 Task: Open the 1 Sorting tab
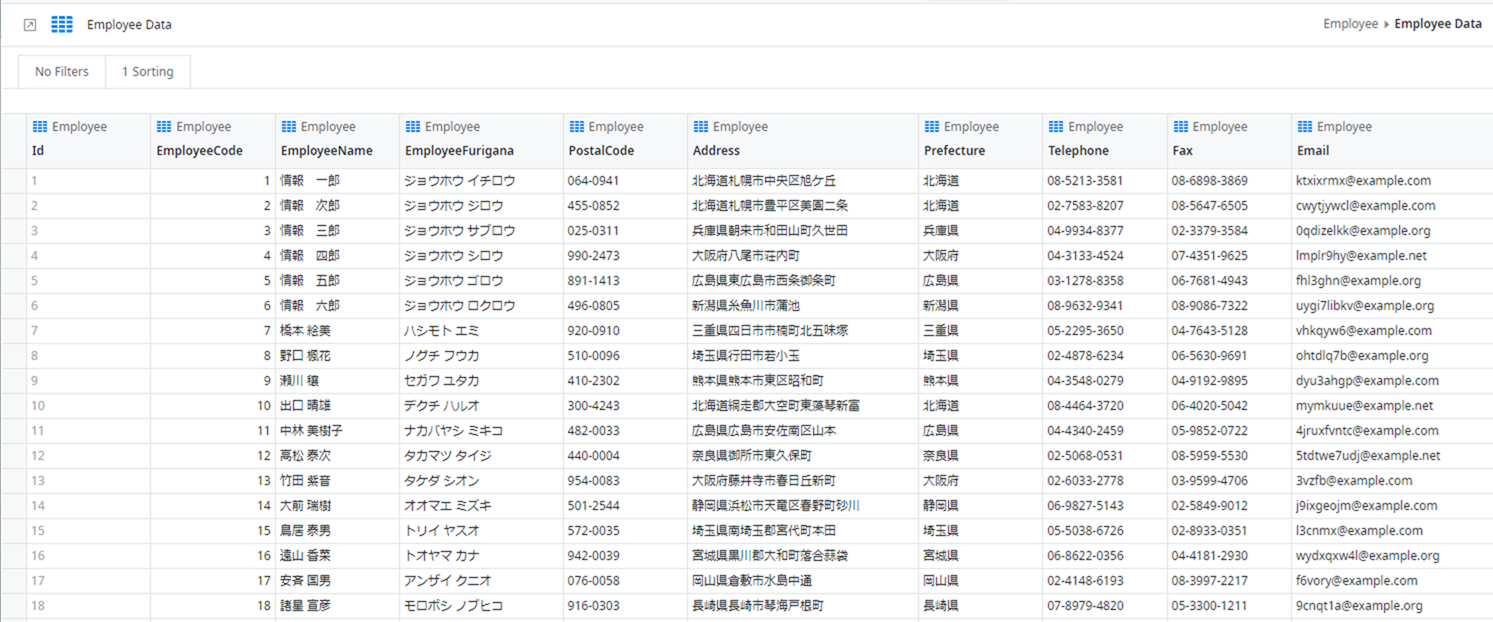tap(147, 72)
